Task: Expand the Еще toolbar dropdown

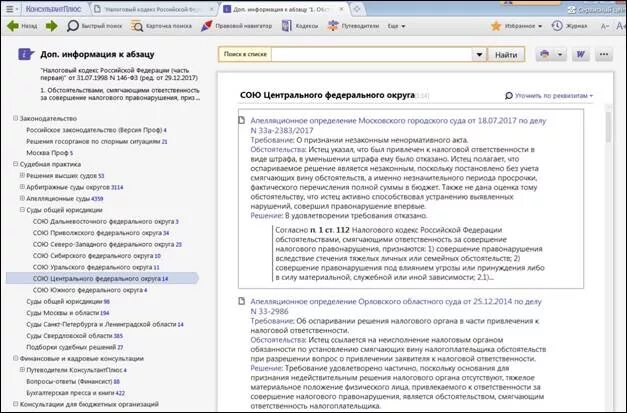Action: pos(396,26)
